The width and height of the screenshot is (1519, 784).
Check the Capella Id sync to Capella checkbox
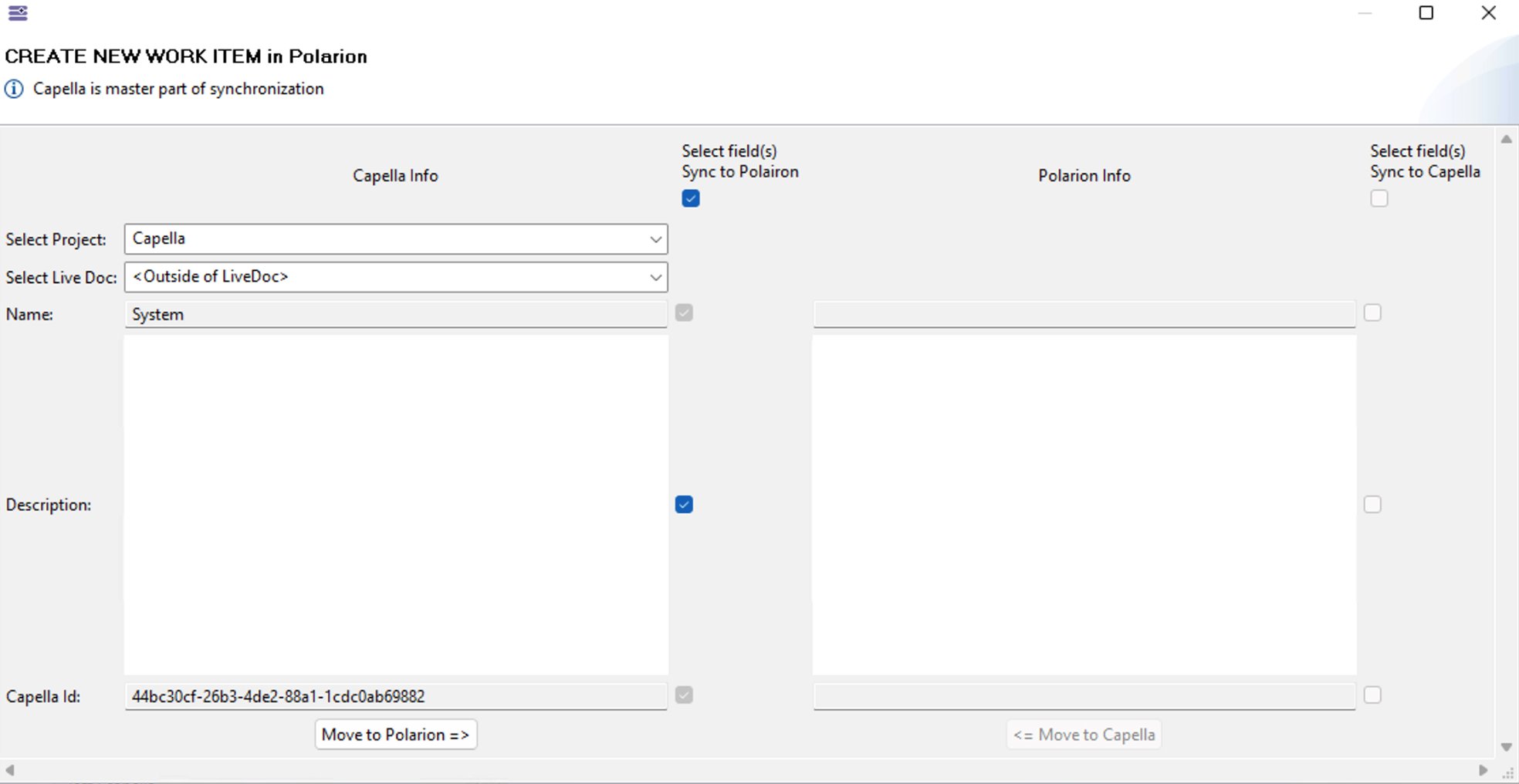1372,695
